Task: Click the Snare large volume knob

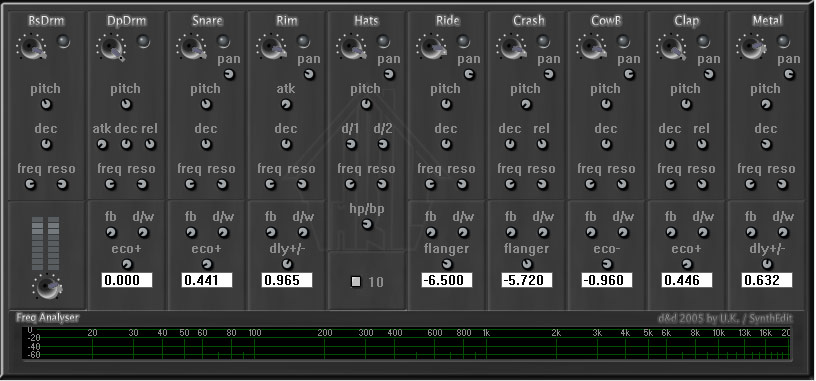Action: pyautogui.click(x=193, y=47)
